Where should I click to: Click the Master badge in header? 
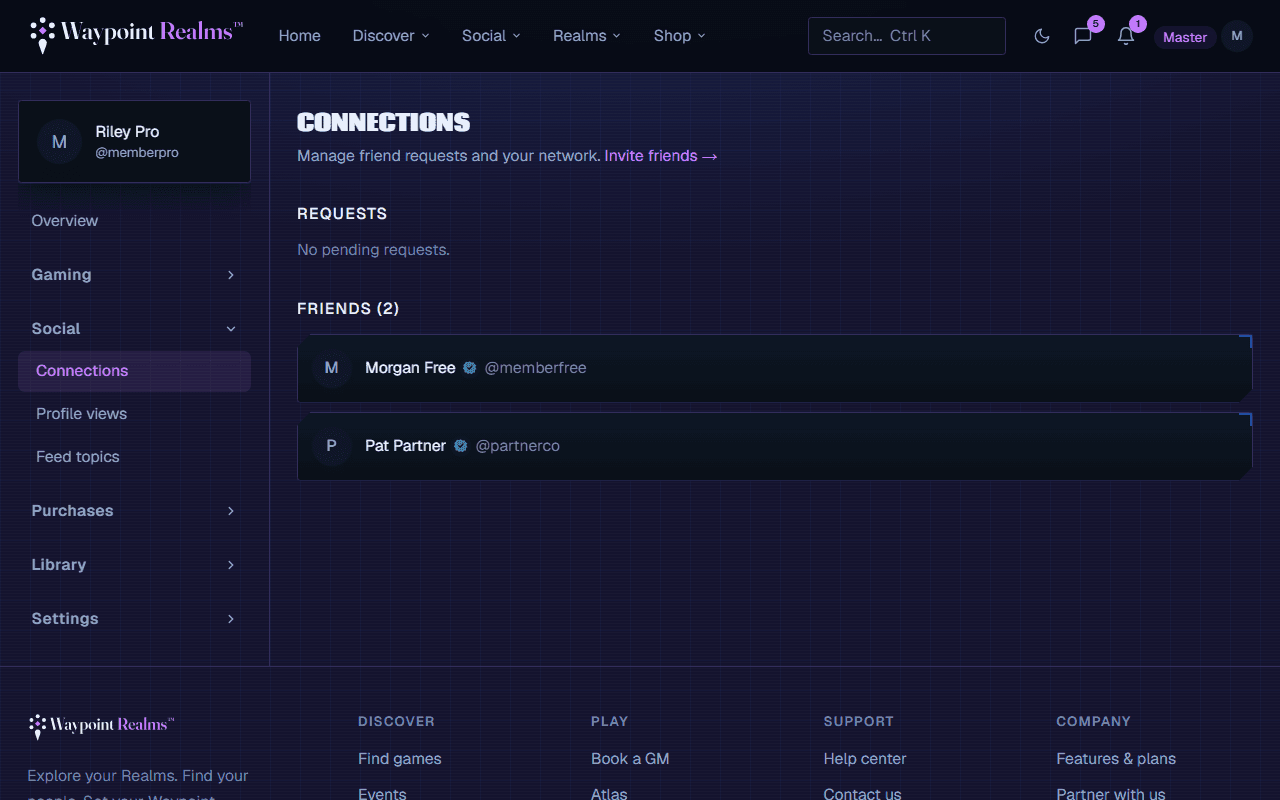click(x=1185, y=37)
